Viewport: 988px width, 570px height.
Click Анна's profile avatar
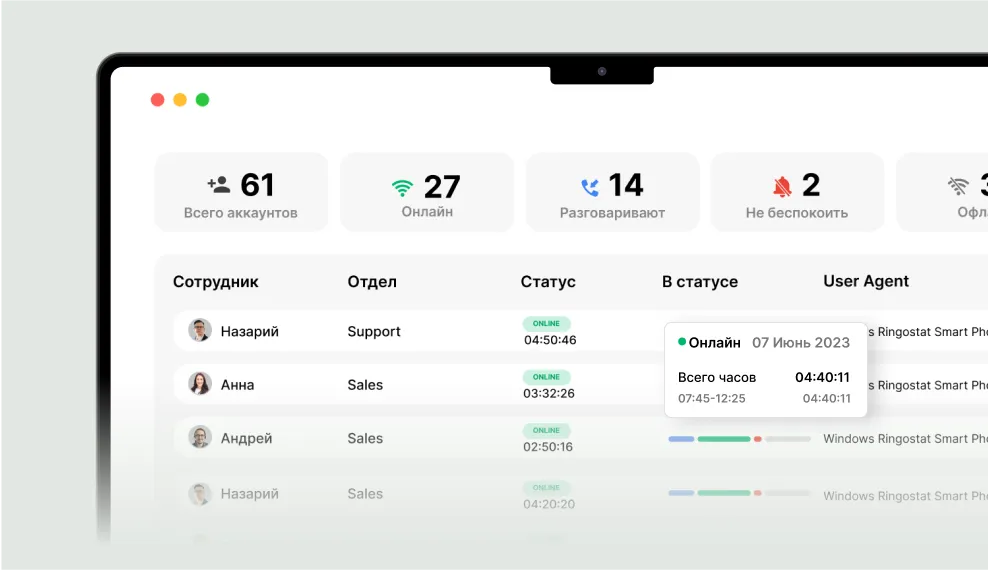[200, 384]
